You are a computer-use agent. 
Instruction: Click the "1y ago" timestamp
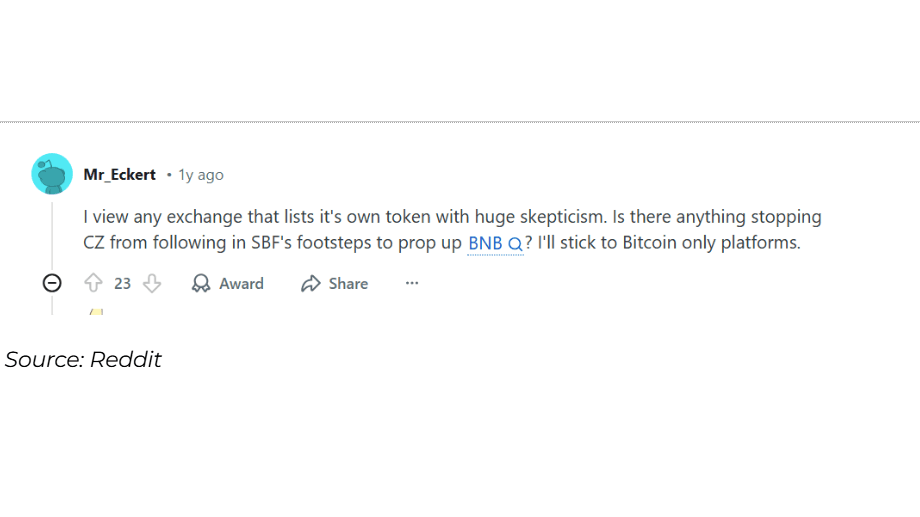(201, 175)
